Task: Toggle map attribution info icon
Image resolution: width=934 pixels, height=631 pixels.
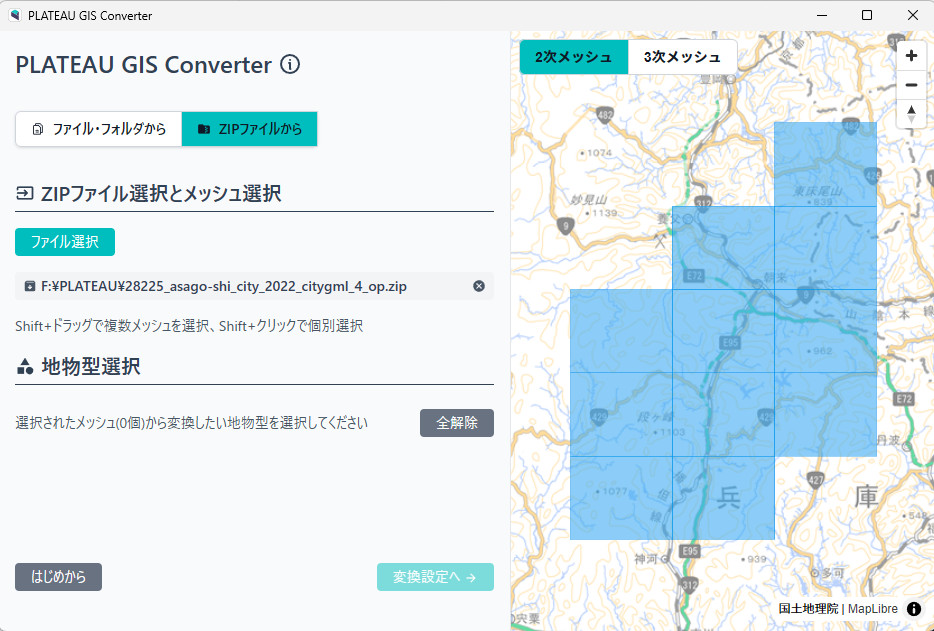Action: pyautogui.click(x=914, y=609)
